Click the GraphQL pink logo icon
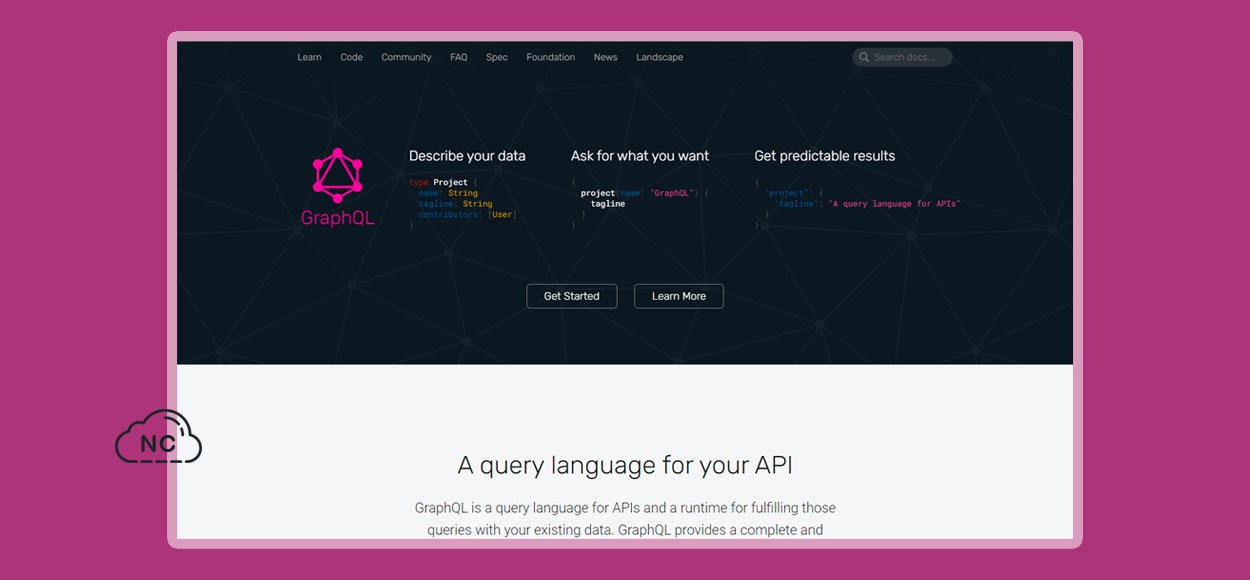The height and width of the screenshot is (580, 1250). click(337, 175)
